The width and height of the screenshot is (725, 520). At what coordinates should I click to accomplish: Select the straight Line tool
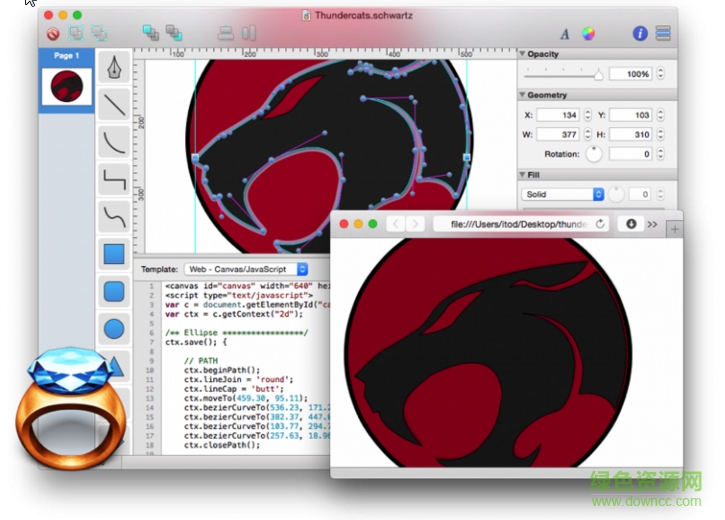point(114,104)
